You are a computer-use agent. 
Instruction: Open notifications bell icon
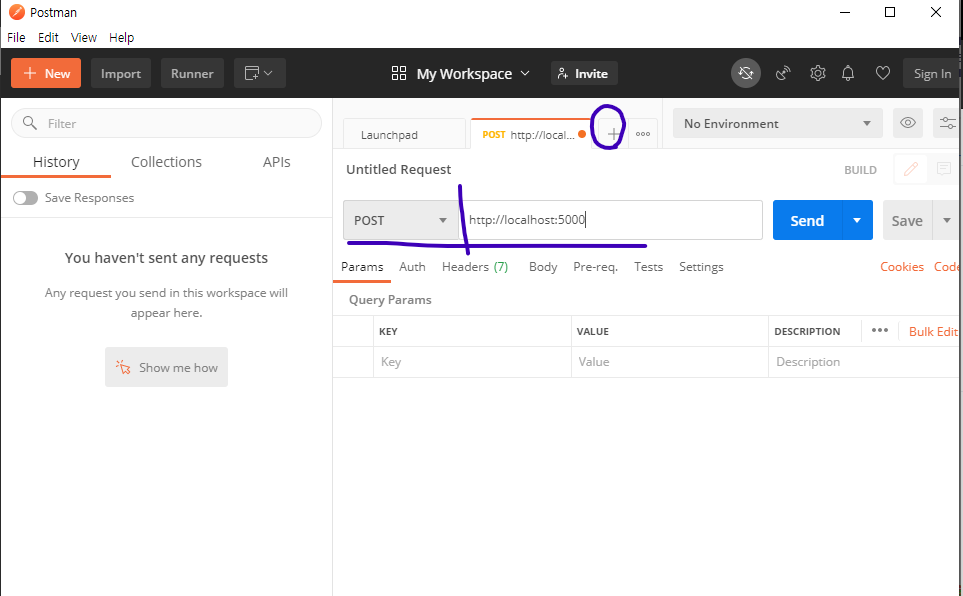(848, 74)
